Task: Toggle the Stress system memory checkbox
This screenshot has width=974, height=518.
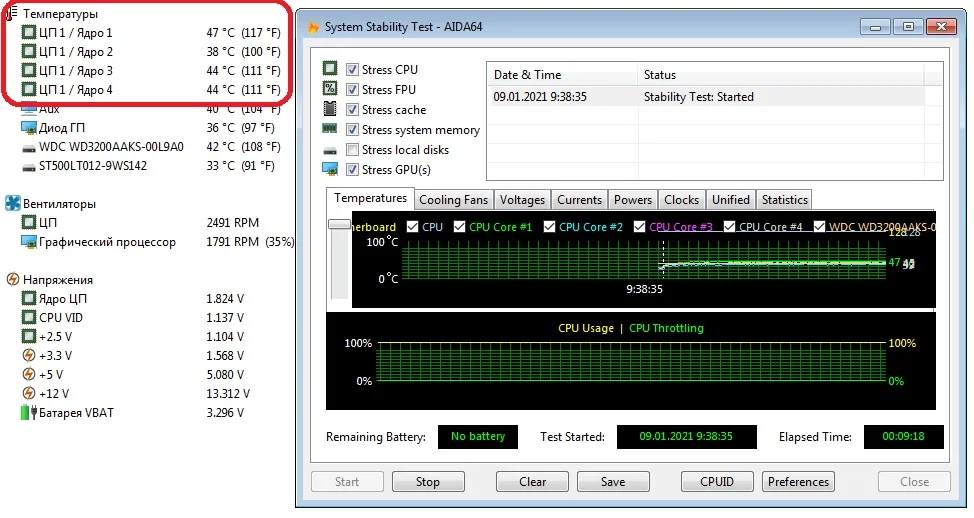Action: click(x=352, y=129)
